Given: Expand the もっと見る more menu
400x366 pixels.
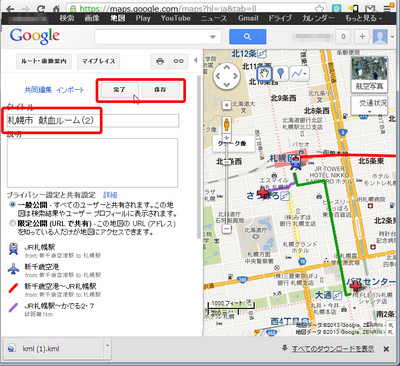Looking at the screenshot, I should tap(363, 18).
